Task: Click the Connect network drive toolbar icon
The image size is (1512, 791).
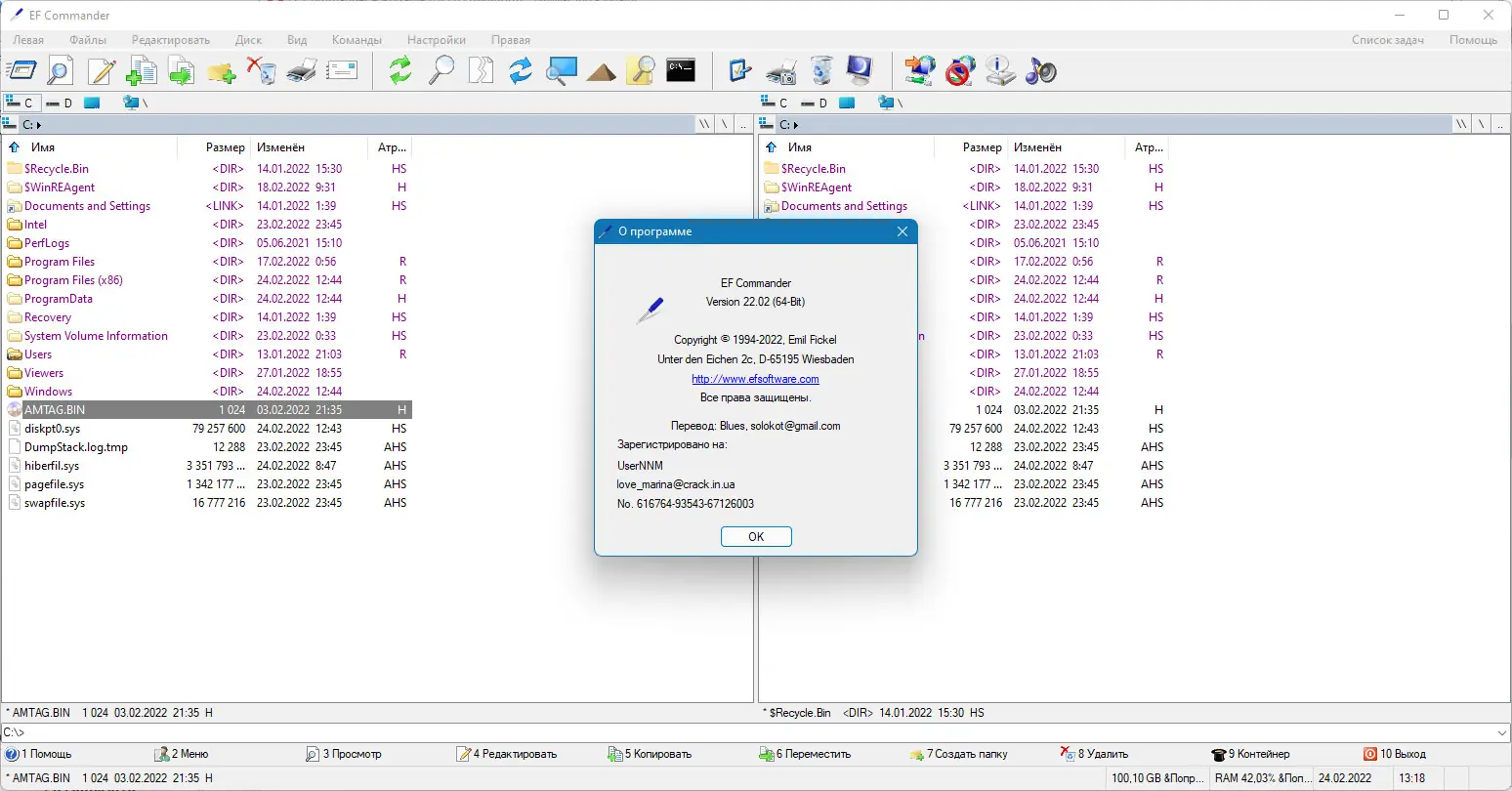Action: (920, 70)
